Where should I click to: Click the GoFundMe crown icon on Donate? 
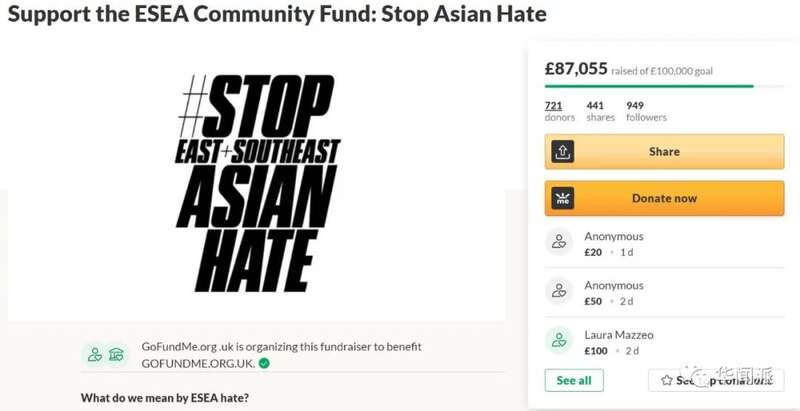563,198
